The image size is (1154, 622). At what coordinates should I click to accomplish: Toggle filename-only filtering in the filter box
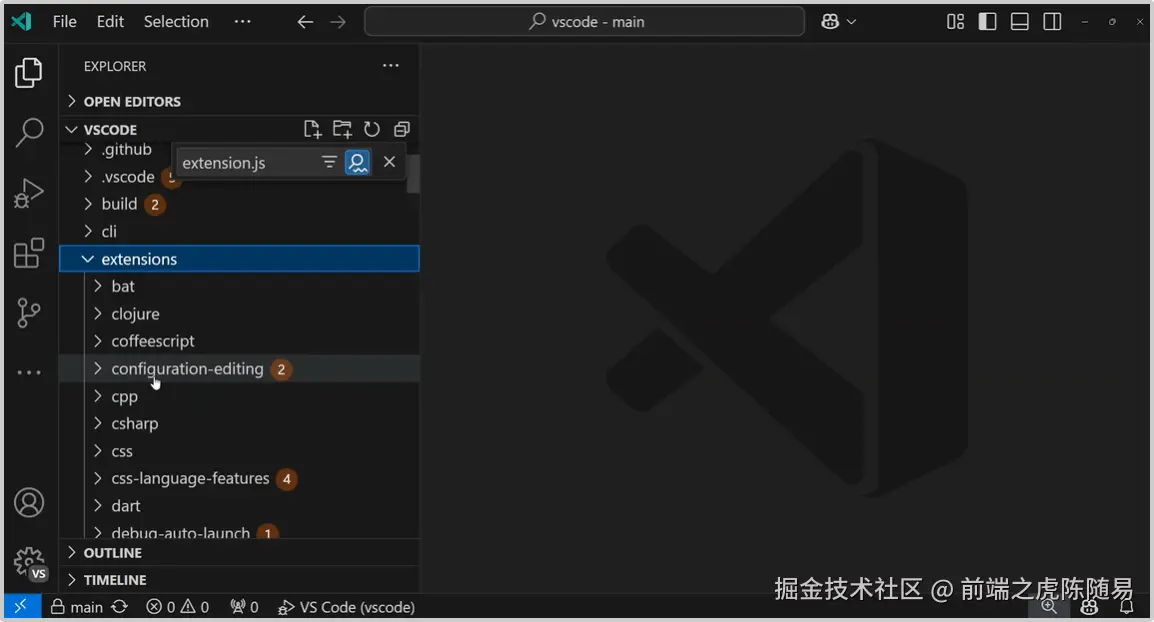tap(329, 161)
